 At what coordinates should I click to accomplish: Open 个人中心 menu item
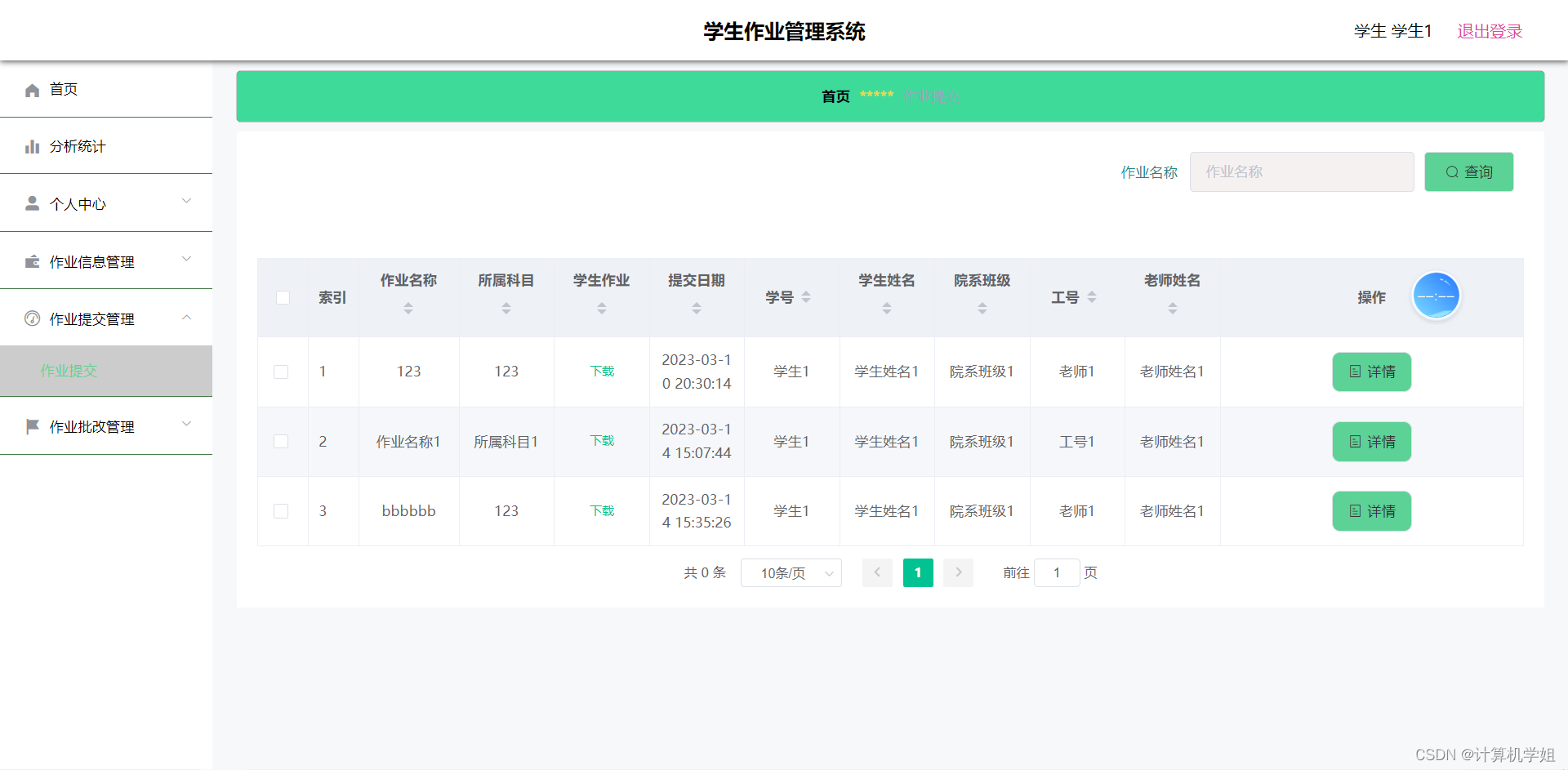pyautogui.click(x=106, y=203)
